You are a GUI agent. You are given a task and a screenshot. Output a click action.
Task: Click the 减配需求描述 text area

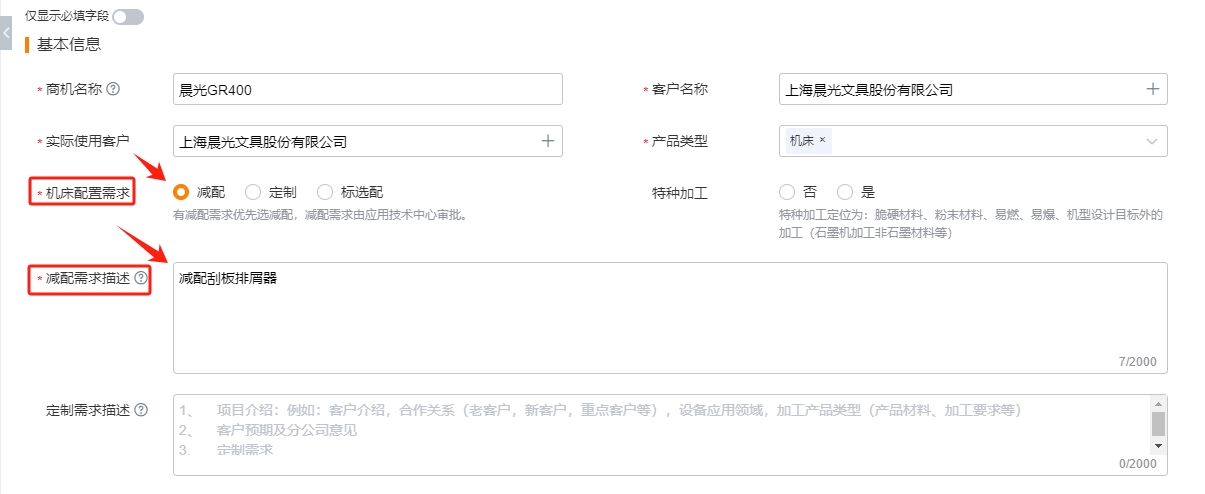pyautogui.click(x=670, y=318)
